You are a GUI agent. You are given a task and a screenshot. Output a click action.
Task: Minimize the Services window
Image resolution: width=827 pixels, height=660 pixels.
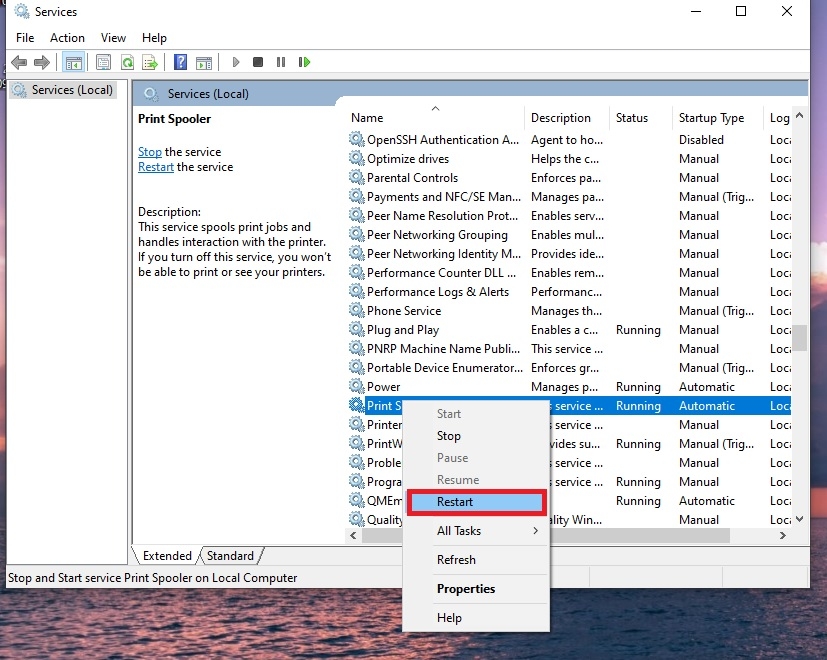coord(696,11)
